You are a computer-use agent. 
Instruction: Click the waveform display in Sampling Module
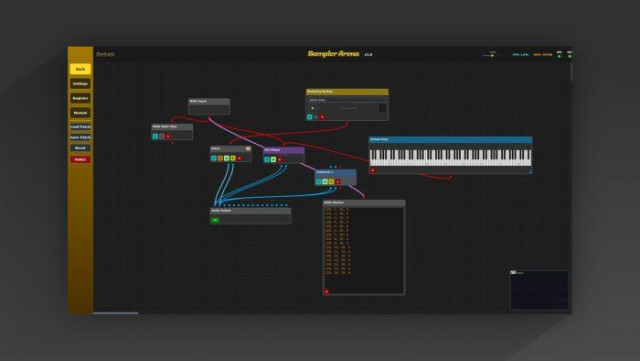coord(348,108)
